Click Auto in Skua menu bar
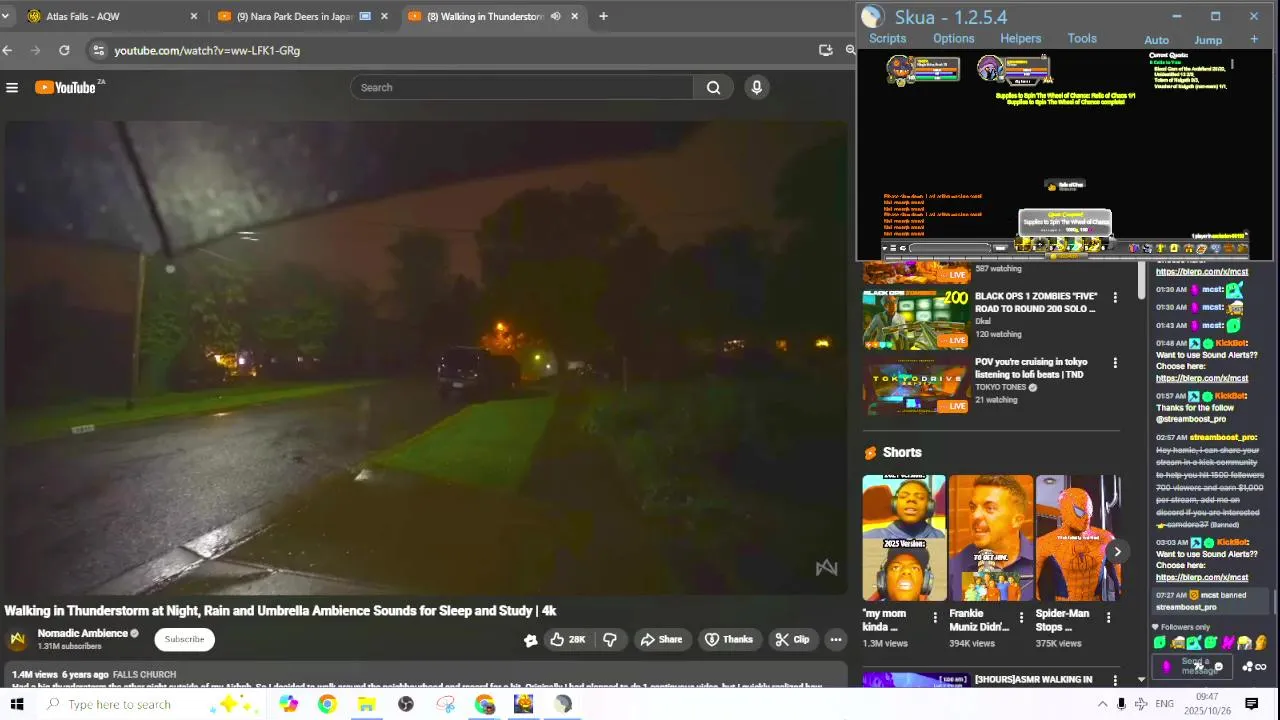This screenshot has width=1280, height=720. pos(1156,40)
